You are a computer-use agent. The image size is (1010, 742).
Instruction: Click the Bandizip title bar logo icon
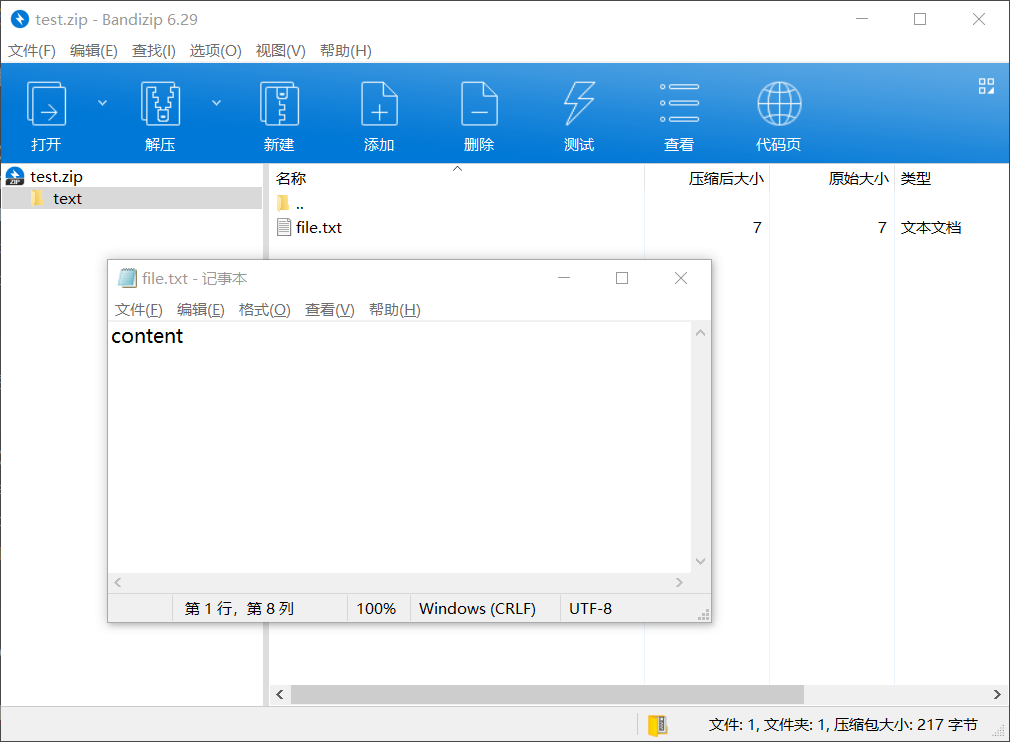coord(20,19)
